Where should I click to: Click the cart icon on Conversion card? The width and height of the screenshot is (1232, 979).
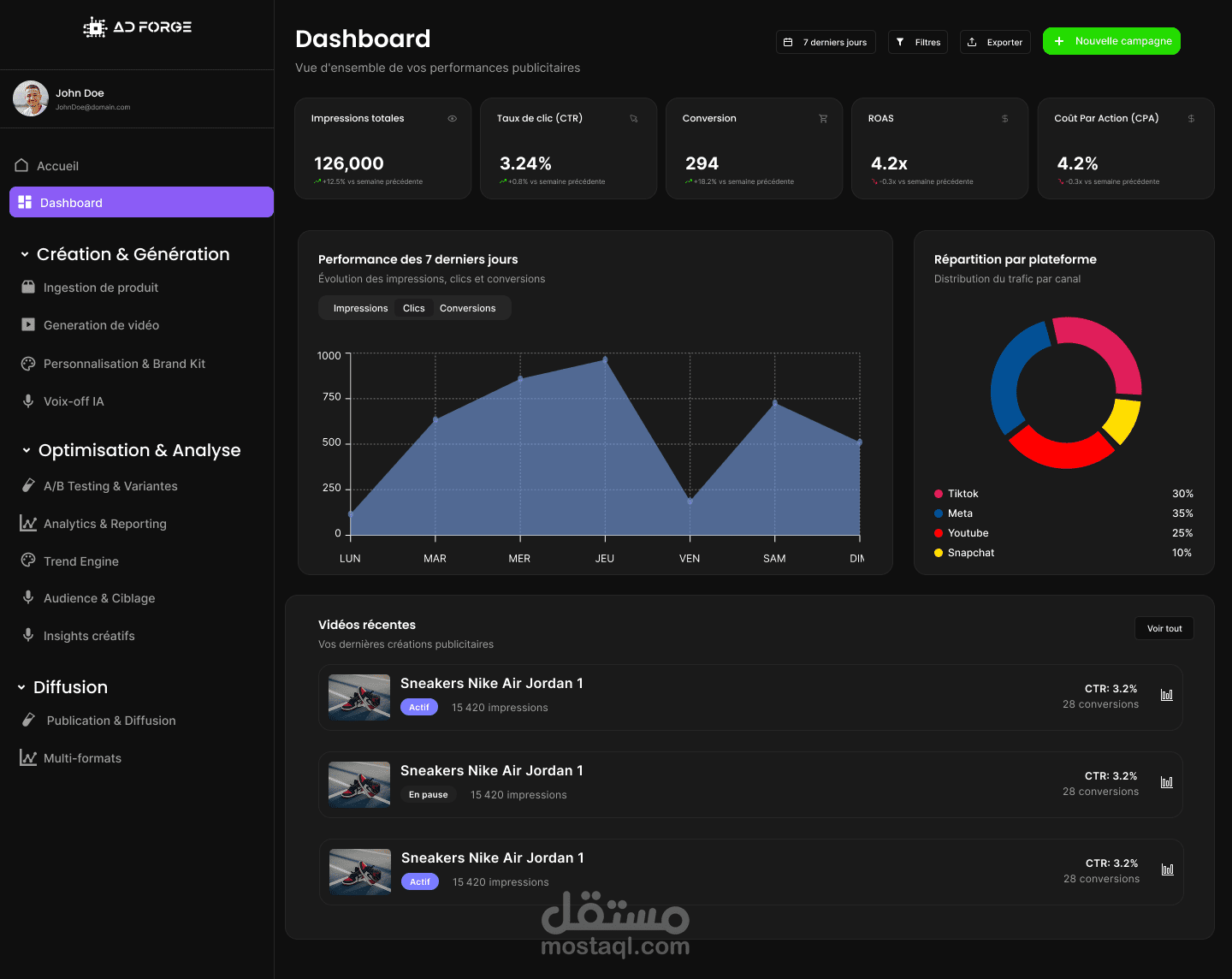[823, 119]
